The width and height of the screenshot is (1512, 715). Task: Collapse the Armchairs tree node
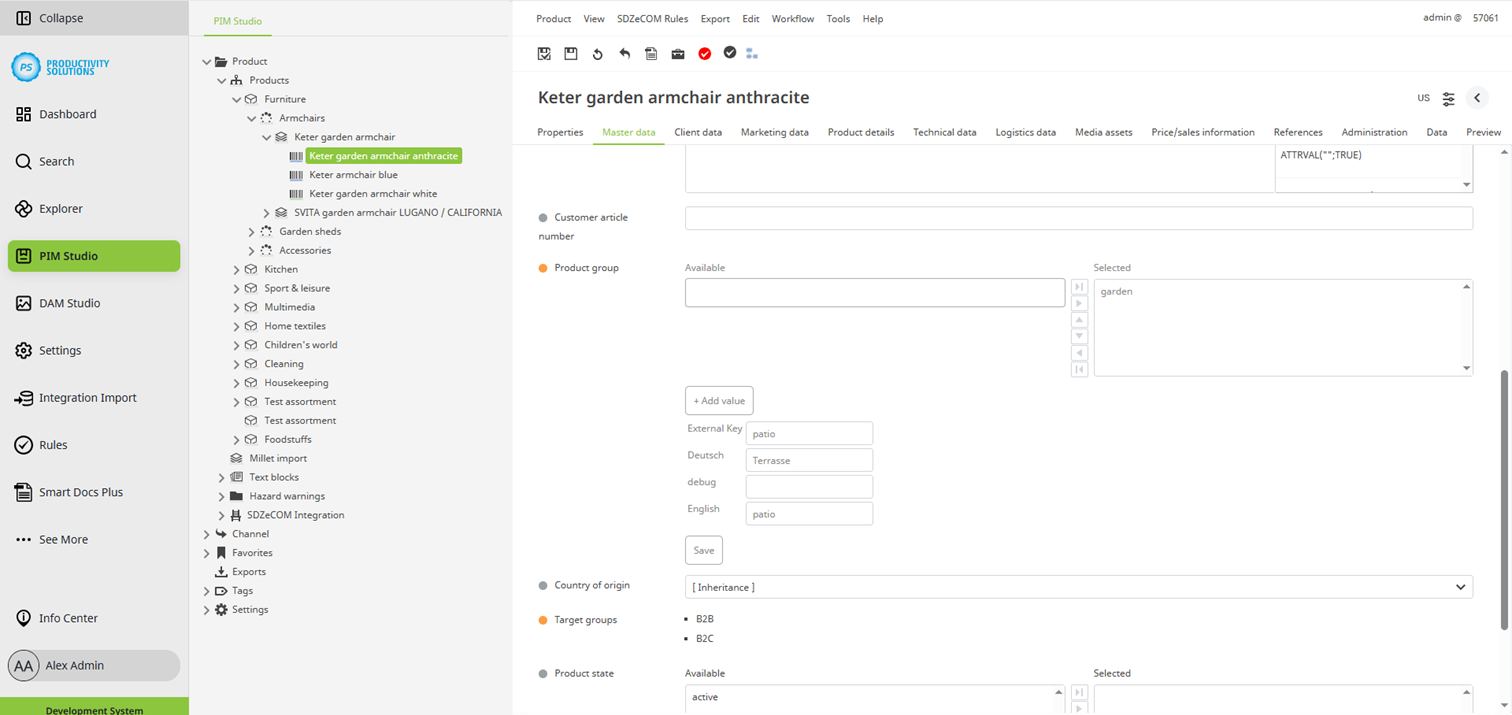(251, 118)
